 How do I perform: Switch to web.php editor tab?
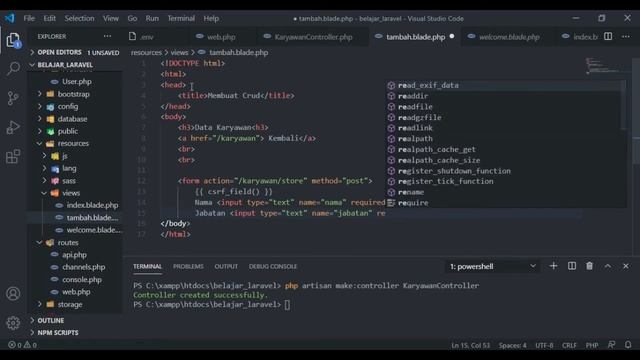(221, 37)
